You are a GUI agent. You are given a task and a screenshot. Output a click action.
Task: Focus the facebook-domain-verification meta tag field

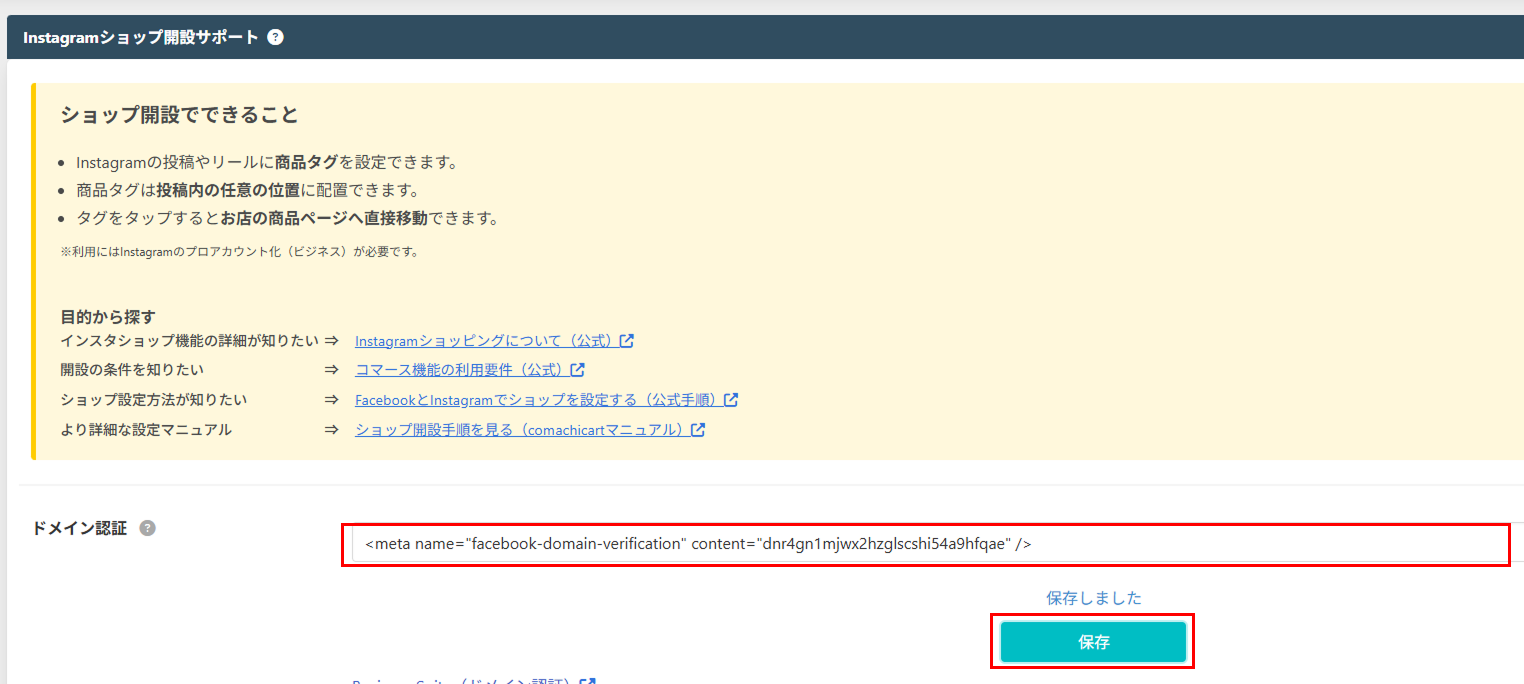coord(925,544)
